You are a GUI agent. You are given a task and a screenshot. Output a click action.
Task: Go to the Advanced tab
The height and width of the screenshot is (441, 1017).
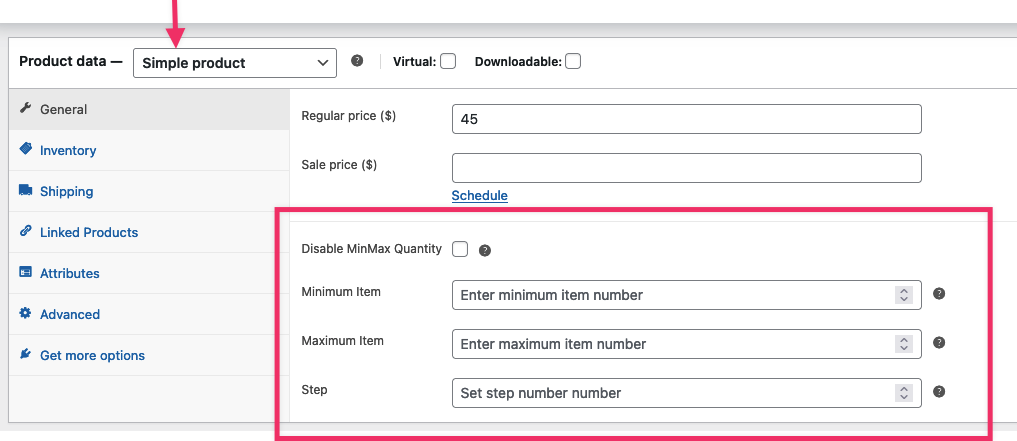point(149,315)
